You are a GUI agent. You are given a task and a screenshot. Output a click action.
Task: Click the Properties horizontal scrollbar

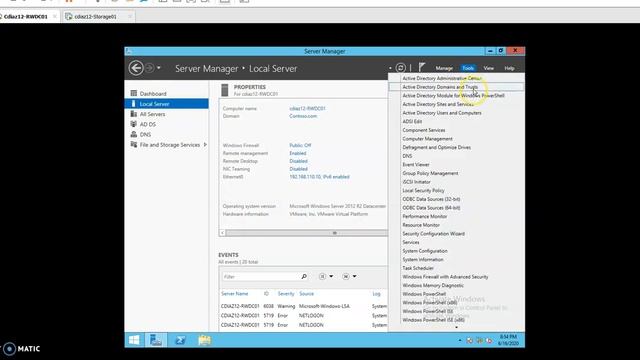pos(306,233)
